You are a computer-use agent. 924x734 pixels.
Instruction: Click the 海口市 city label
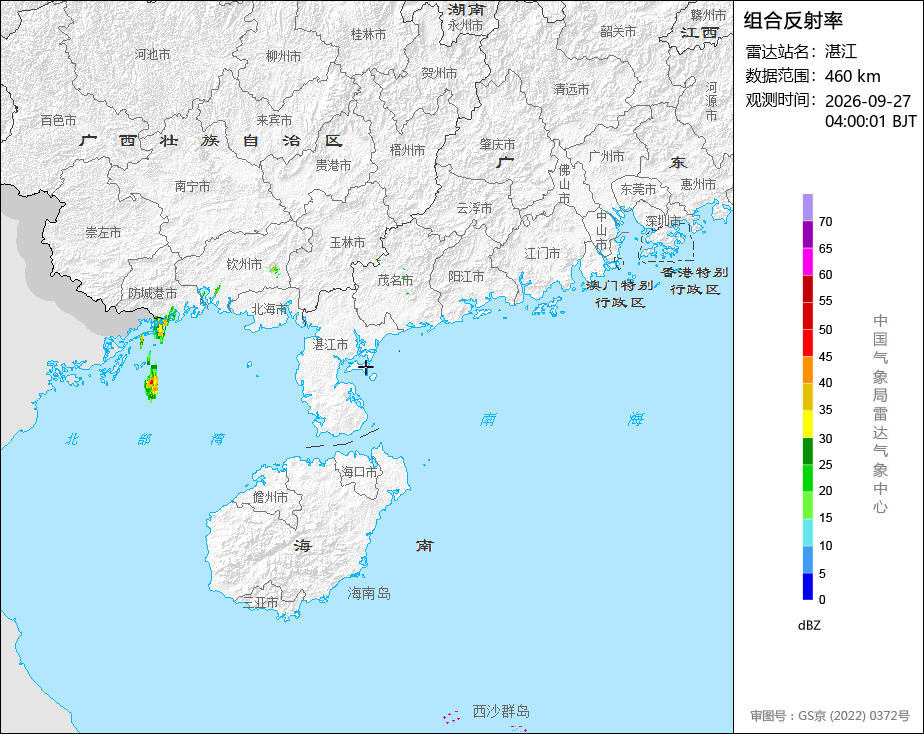coord(359,472)
